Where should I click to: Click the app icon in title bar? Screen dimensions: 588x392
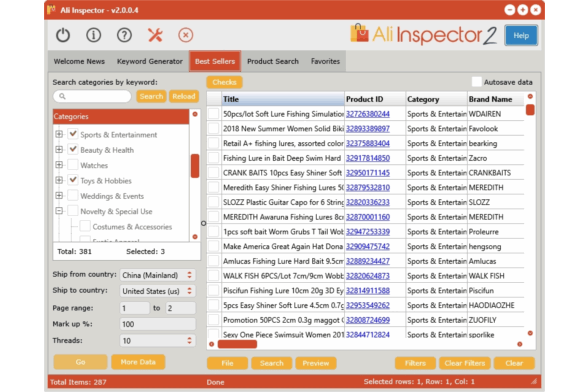[51, 10]
